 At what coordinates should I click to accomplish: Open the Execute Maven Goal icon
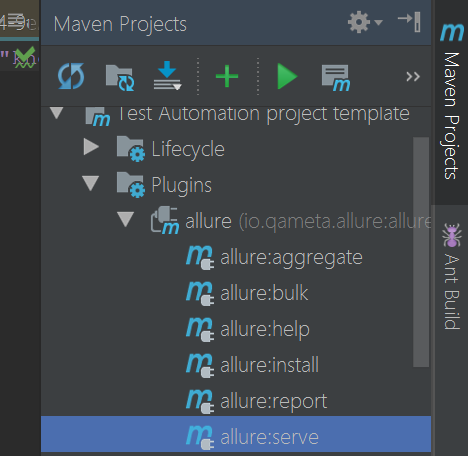336,78
